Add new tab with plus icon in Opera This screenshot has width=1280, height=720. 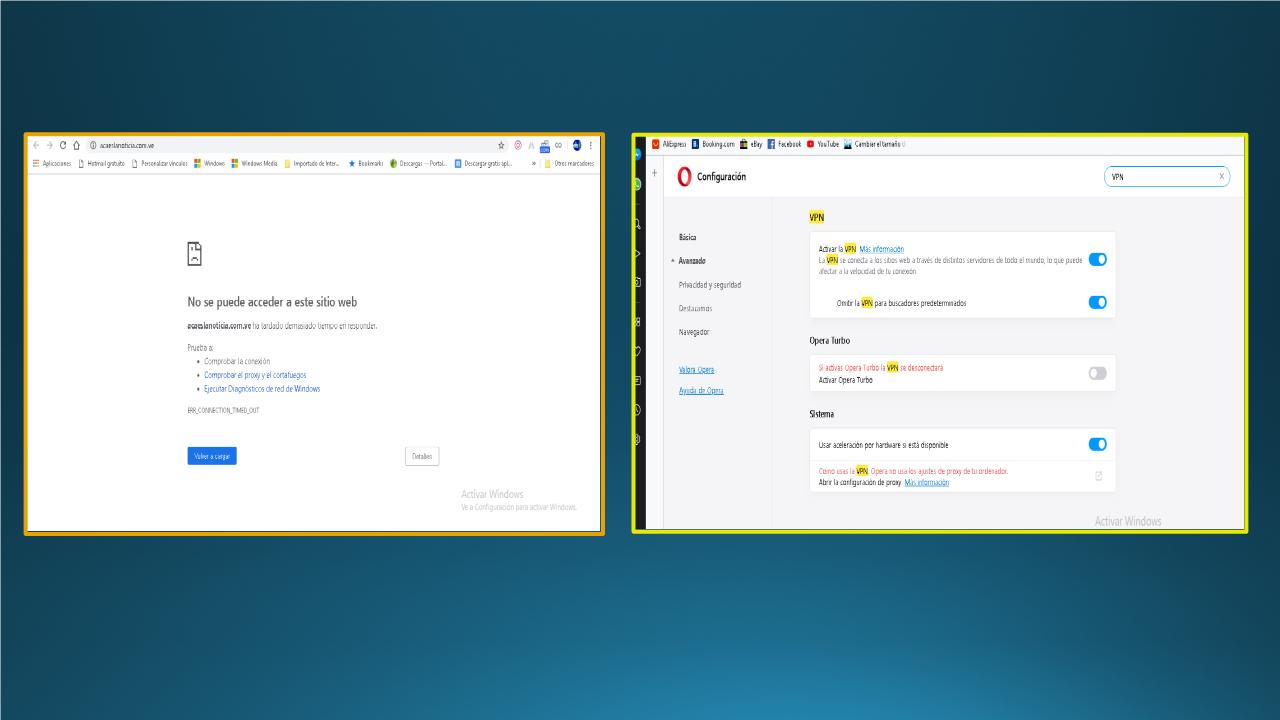click(x=655, y=173)
